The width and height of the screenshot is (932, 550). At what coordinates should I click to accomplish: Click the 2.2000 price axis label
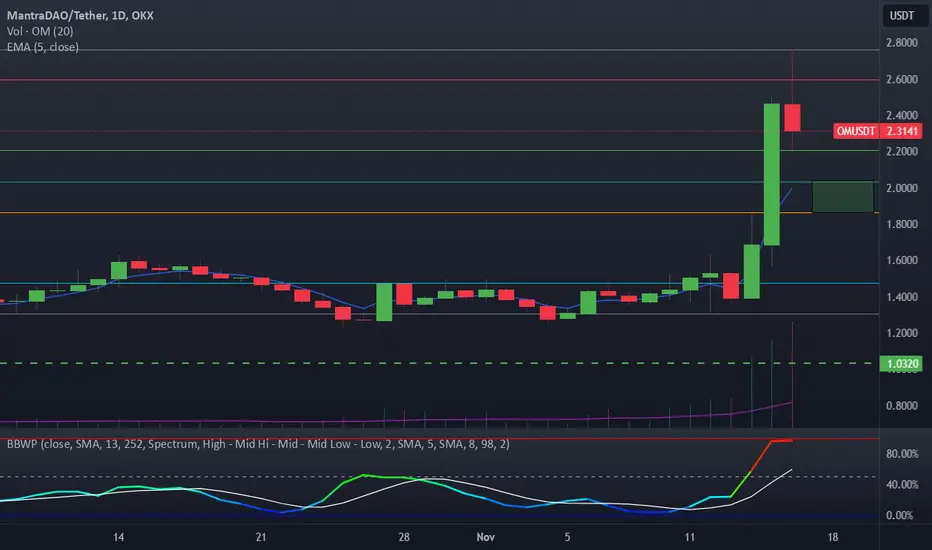coord(902,152)
